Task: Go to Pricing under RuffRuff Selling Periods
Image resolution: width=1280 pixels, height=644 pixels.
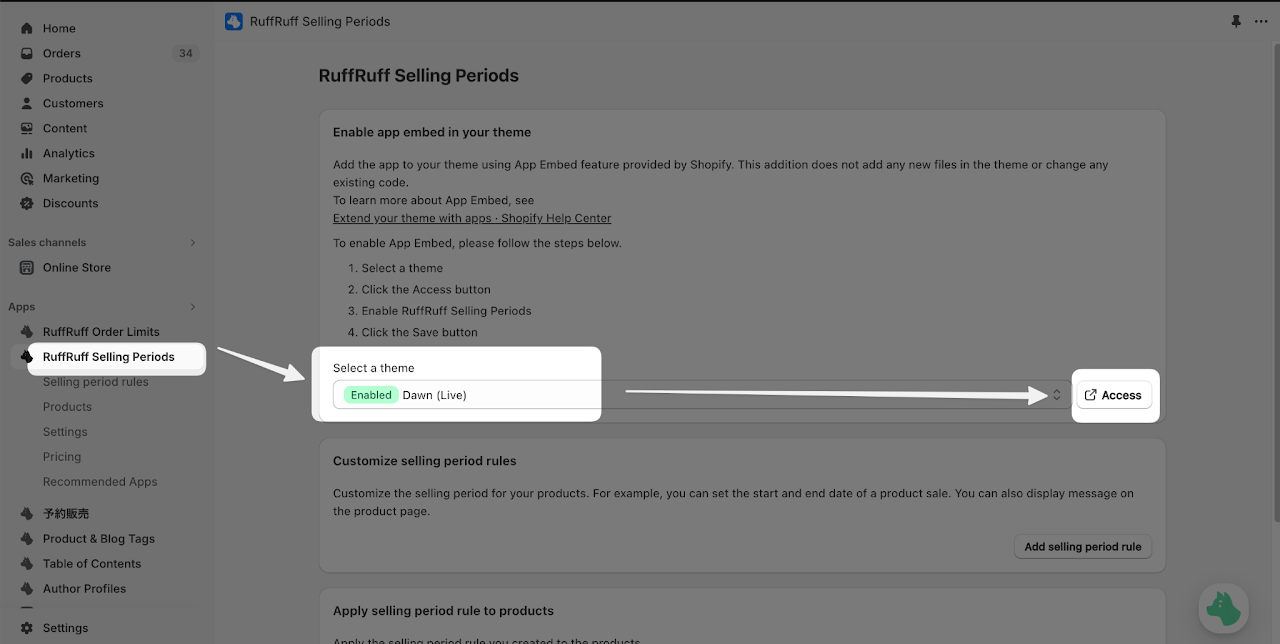Action: (62, 457)
